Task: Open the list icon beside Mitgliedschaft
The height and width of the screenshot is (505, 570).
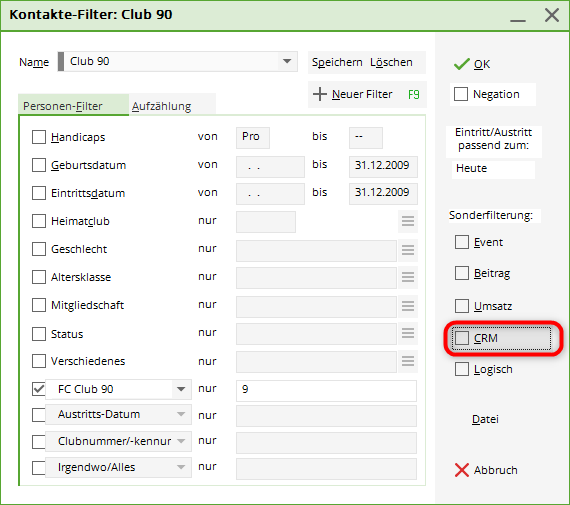Action: (408, 306)
